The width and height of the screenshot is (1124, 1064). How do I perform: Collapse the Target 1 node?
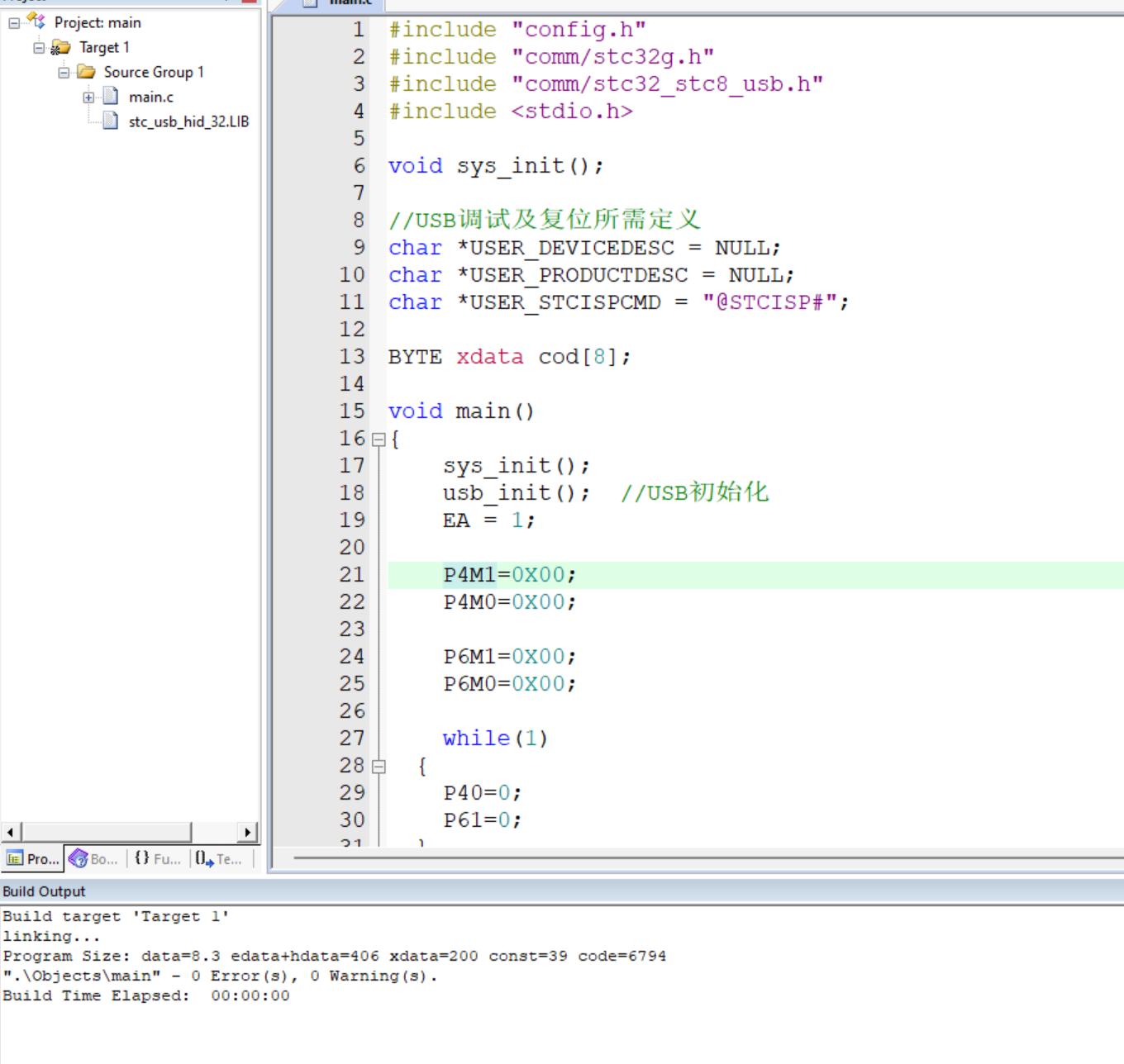[x=39, y=48]
